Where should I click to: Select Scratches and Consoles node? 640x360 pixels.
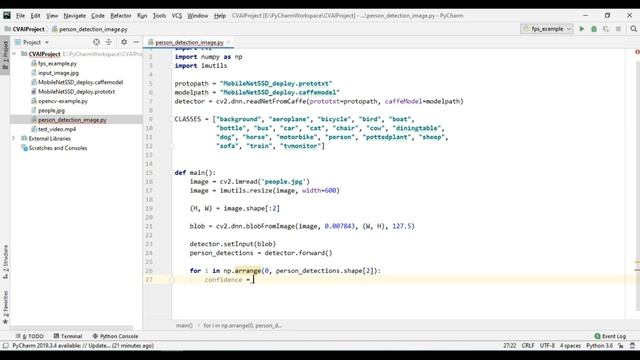click(x=58, y=148)
